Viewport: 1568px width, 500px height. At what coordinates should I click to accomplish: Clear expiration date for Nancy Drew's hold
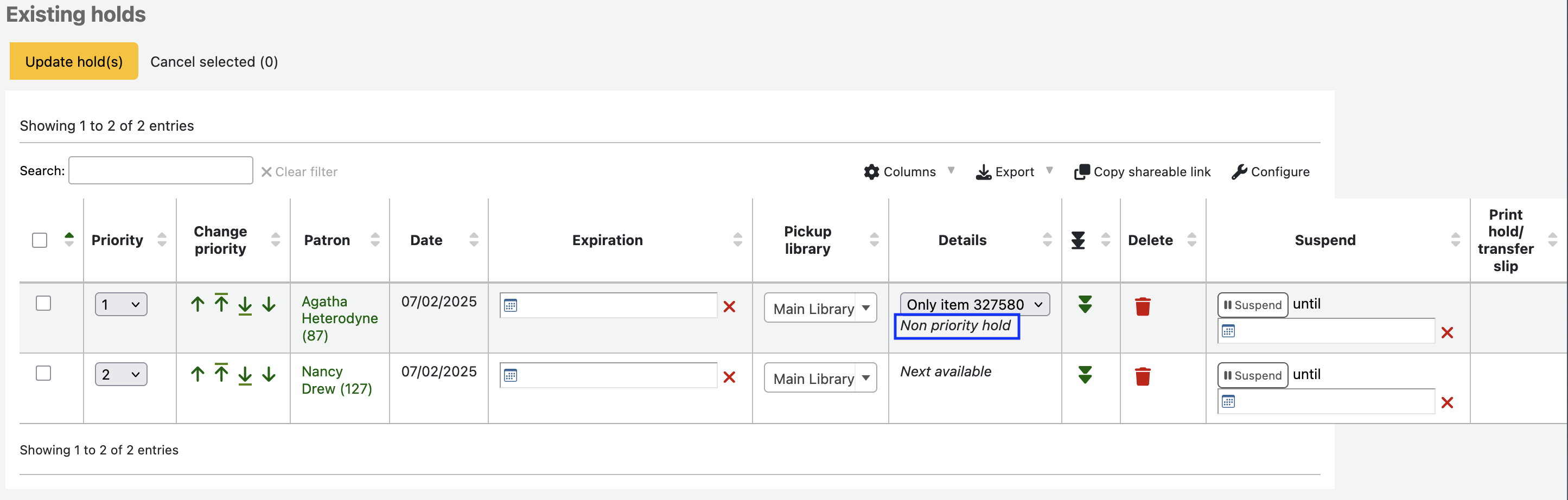[x=729, y=377]
